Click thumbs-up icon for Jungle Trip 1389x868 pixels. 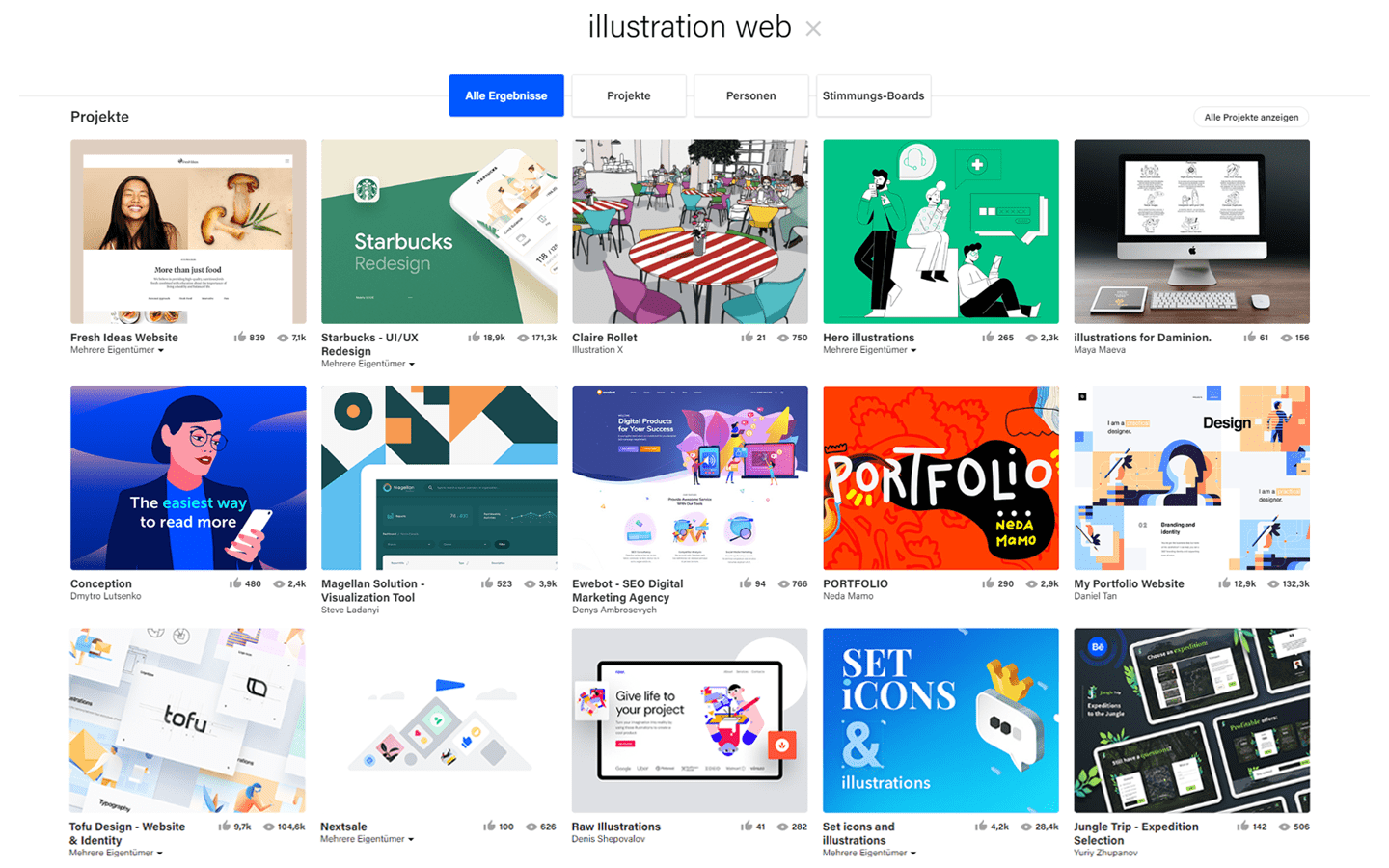tap(1242, 827)
